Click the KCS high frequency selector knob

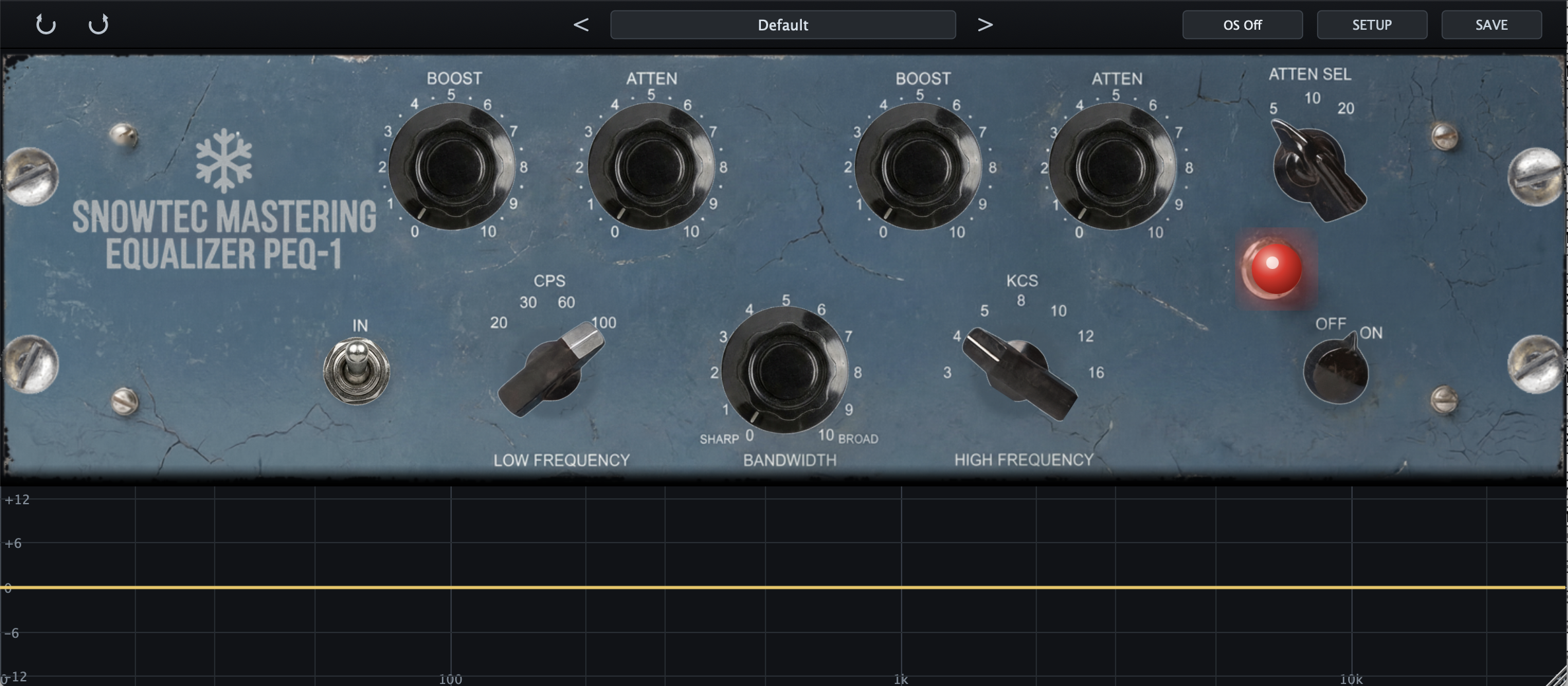point(1019,374)
